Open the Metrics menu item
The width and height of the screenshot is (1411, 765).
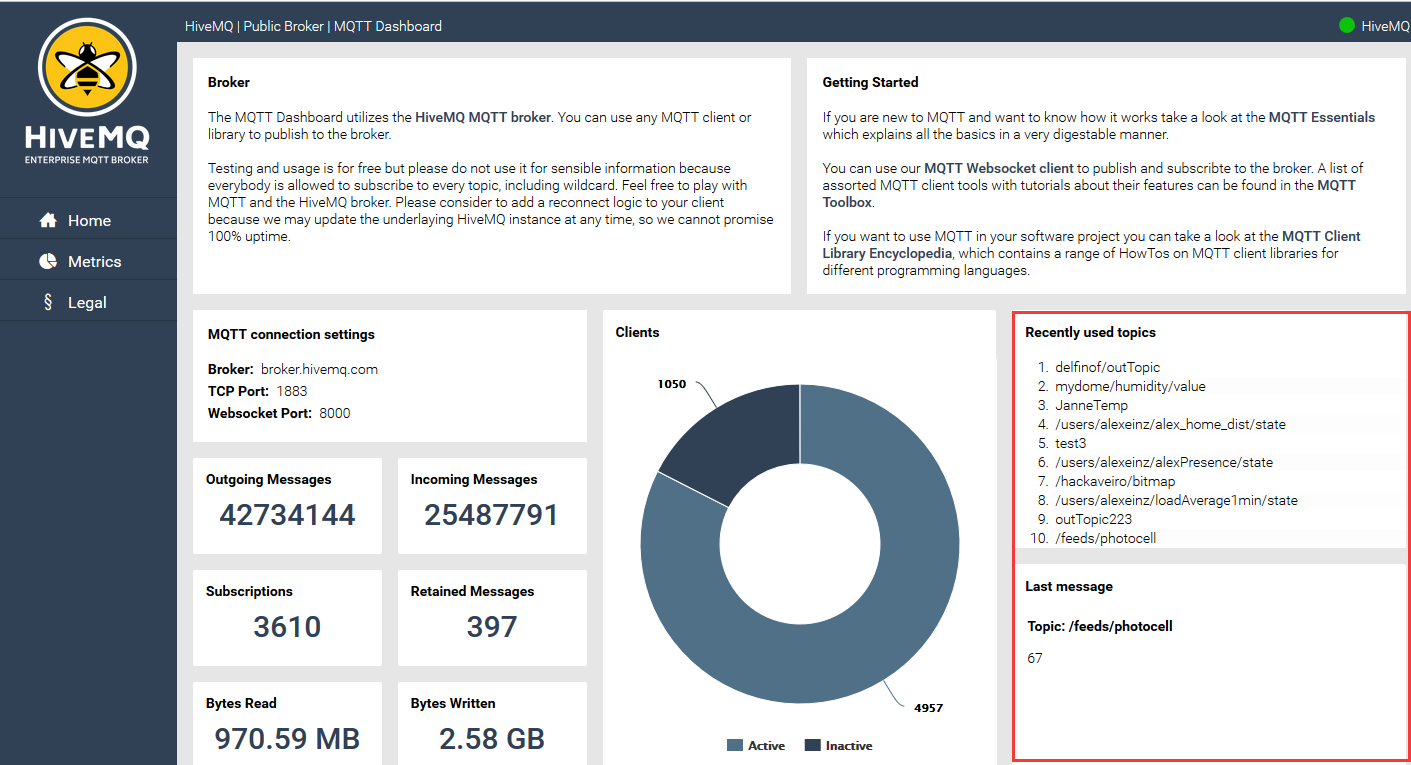coord(88,261)
